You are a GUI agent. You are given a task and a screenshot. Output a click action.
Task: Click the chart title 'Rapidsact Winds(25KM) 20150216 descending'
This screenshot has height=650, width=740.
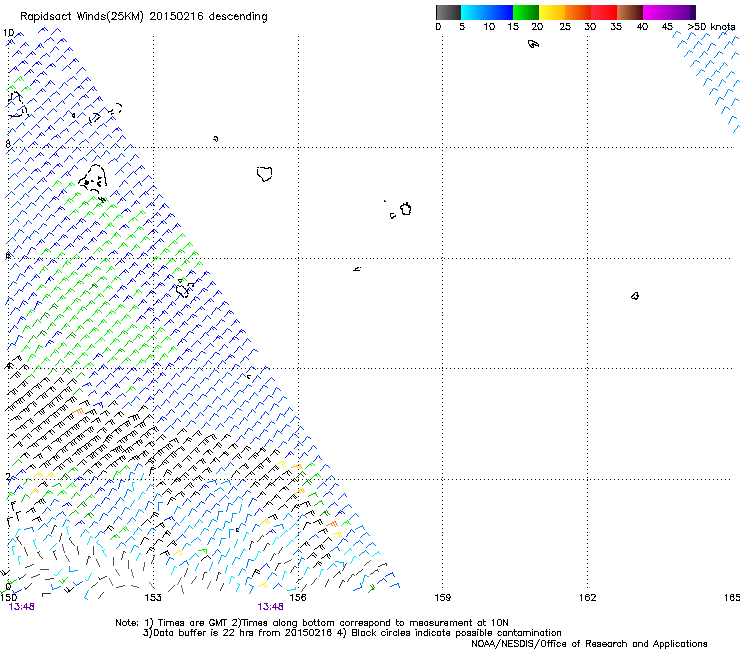(144, 17)
